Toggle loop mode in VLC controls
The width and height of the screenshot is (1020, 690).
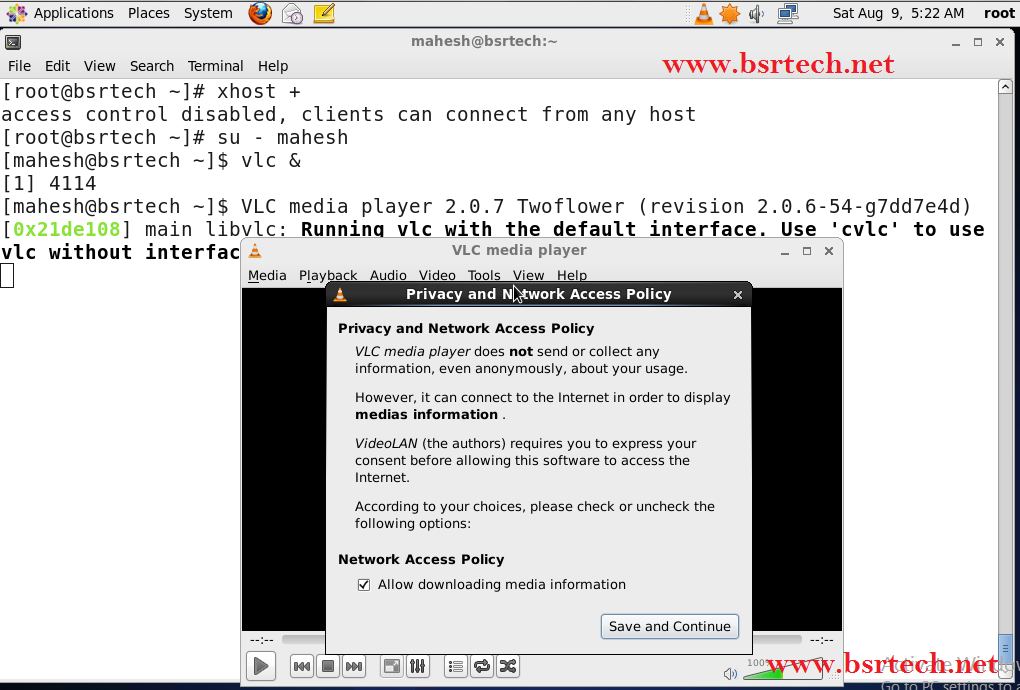pos(481,666)
